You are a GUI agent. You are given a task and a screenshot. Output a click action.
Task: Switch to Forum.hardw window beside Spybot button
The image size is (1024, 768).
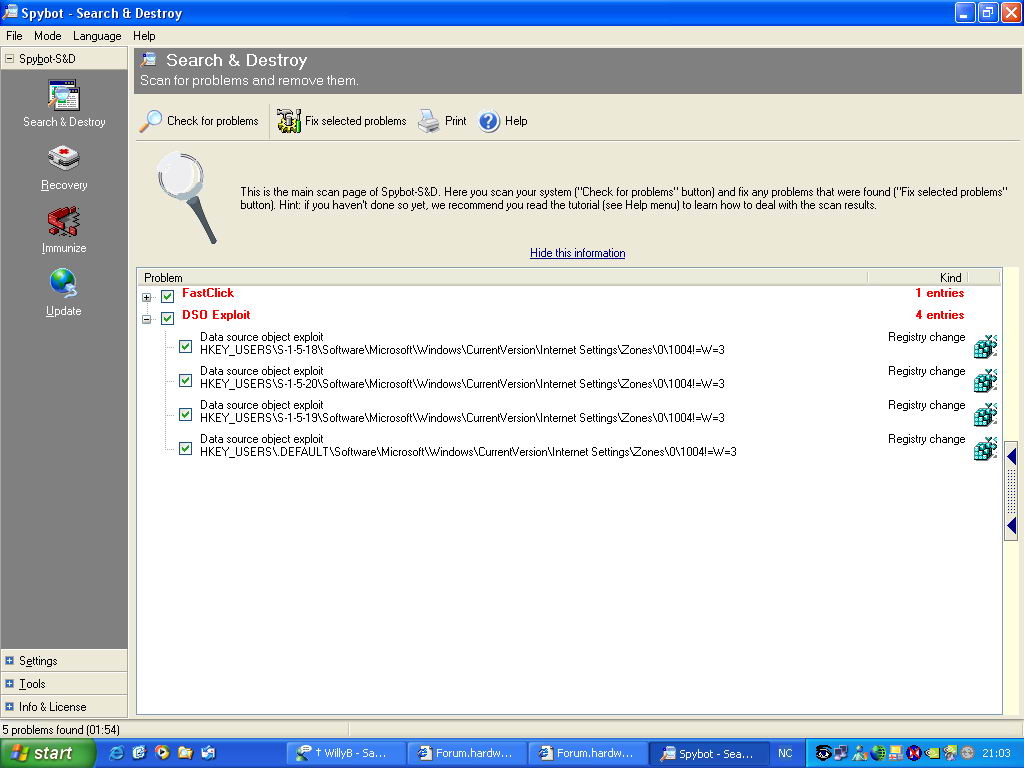click(x=588, y=753)
